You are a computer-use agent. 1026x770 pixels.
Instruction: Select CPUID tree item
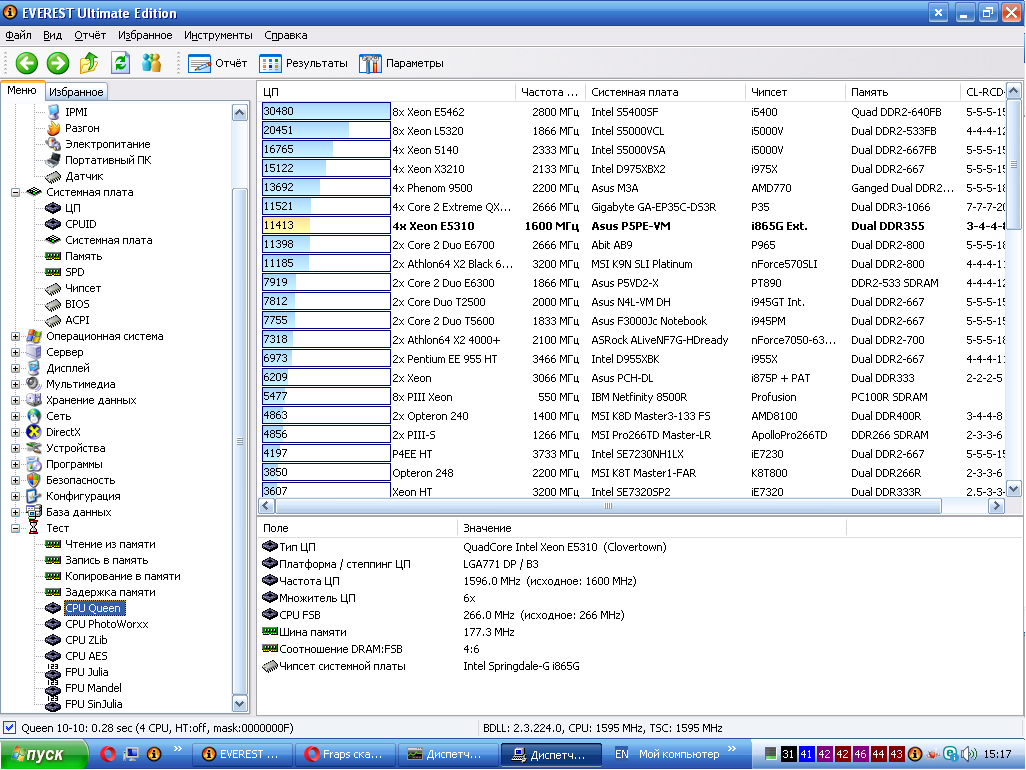80,224
